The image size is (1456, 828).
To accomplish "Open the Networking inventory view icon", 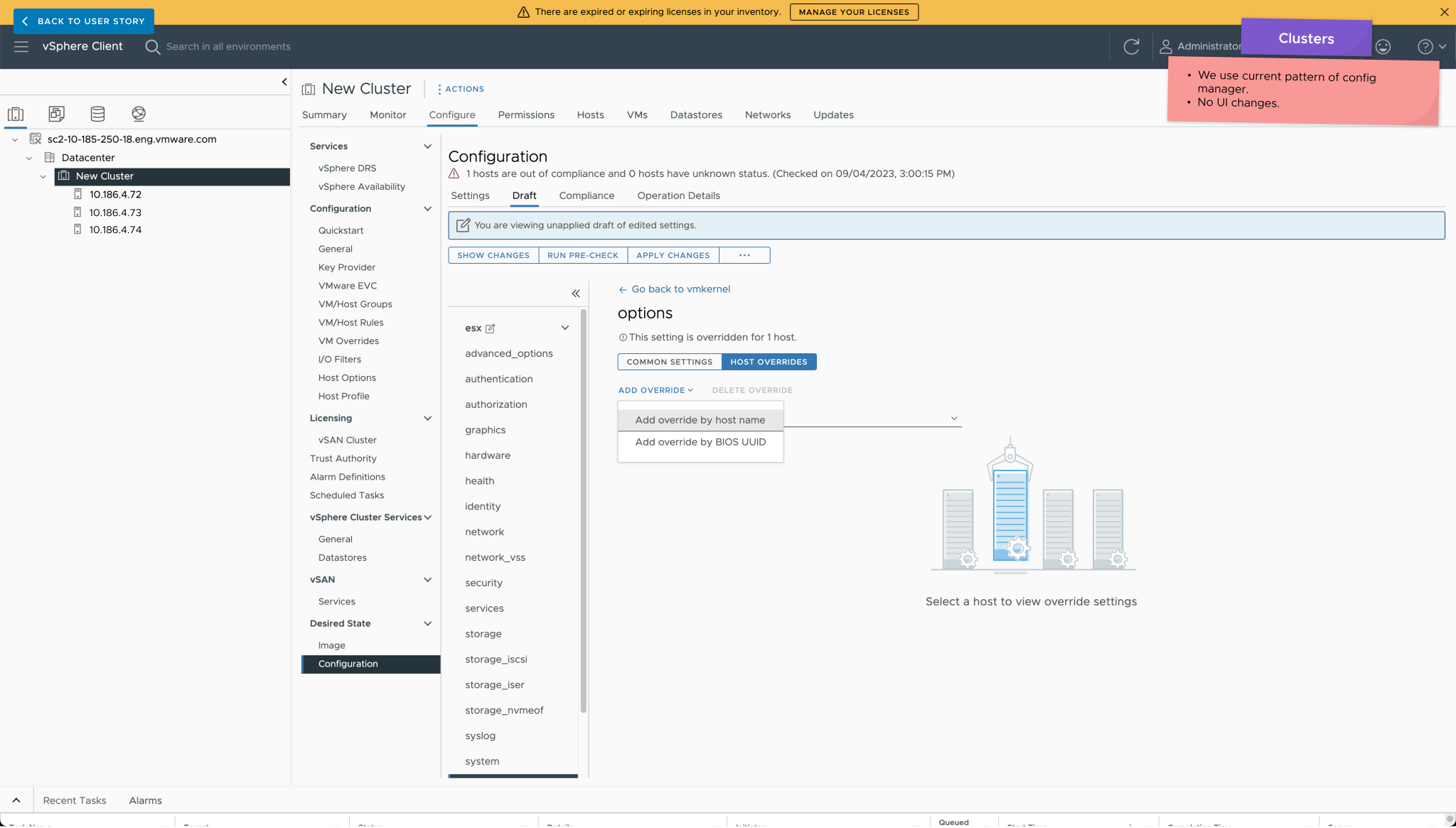I will [139, 114].
